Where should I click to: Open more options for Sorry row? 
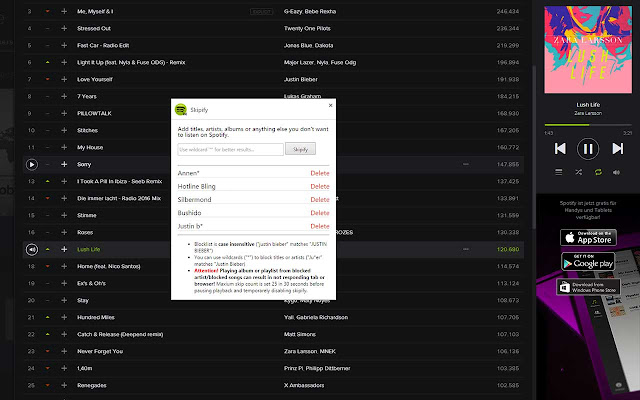[x=466, y=164]
